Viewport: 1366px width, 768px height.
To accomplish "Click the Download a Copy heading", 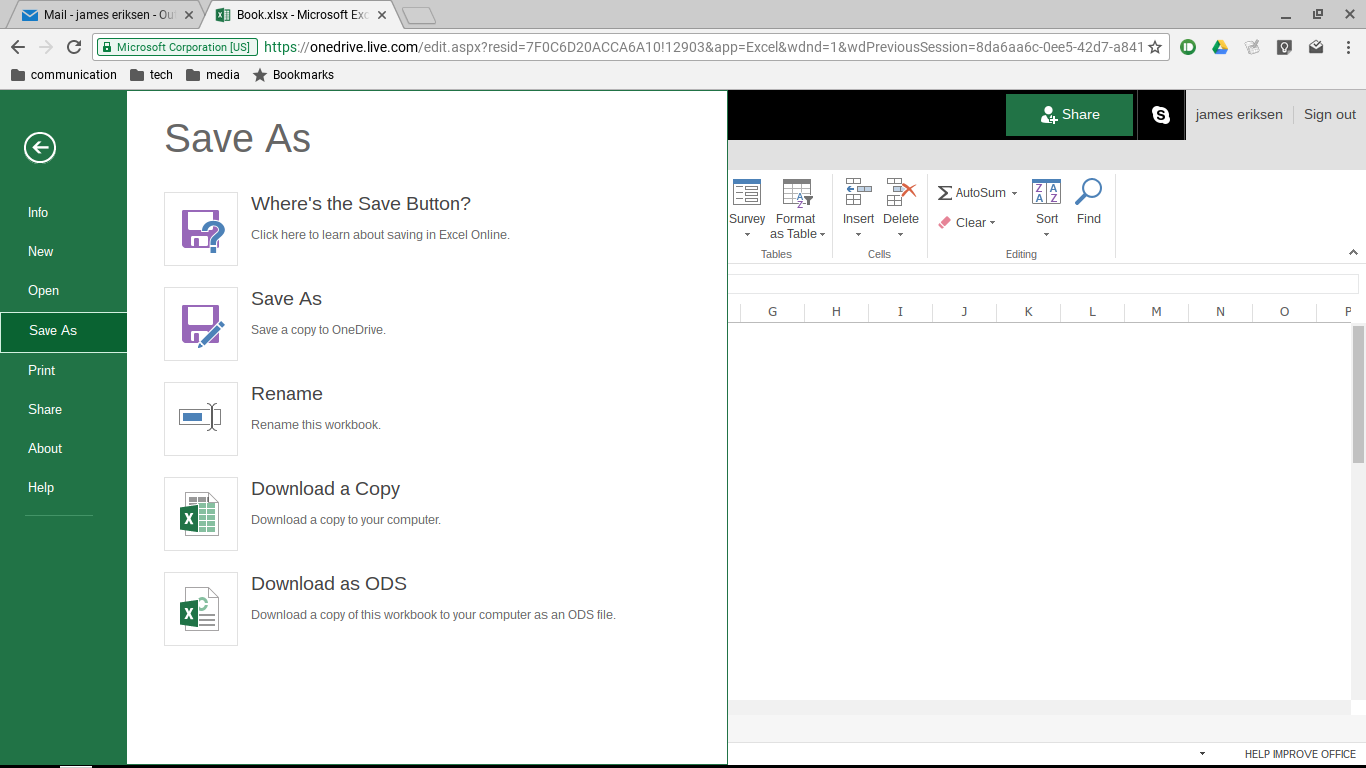I will [325, 489].
